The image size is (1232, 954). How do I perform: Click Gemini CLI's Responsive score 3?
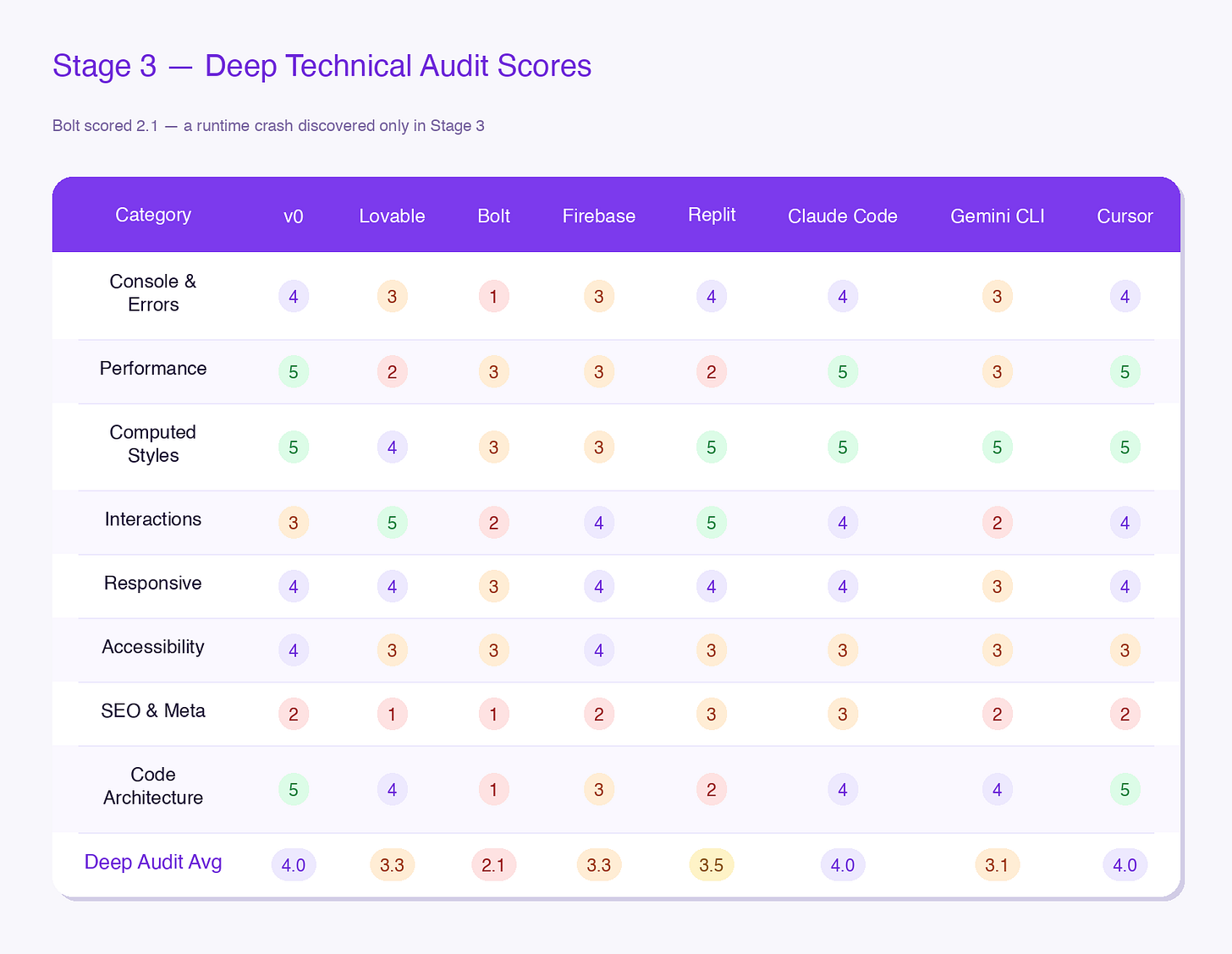point(998,587)
